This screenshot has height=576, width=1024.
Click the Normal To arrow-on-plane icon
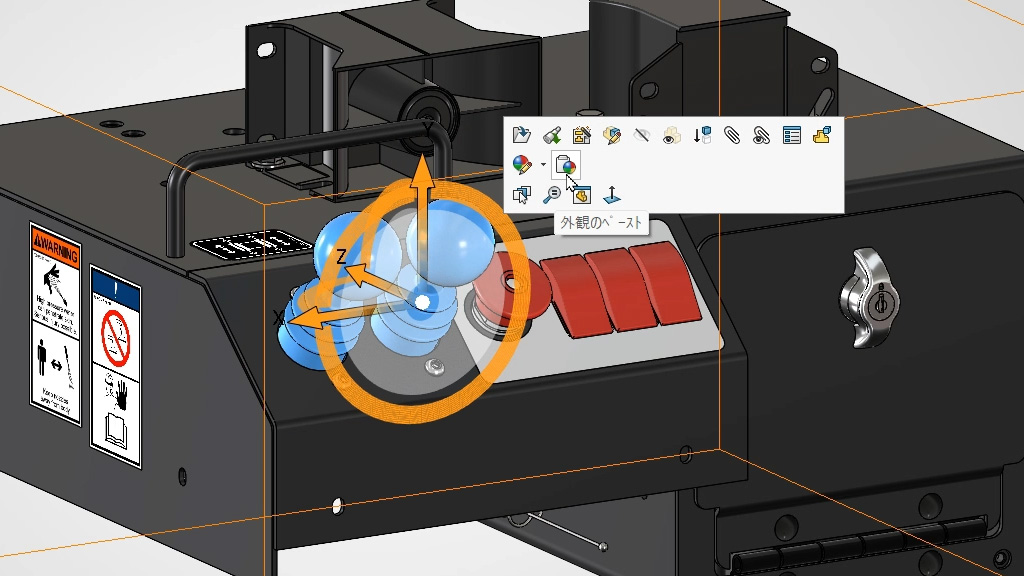point(612,195)
